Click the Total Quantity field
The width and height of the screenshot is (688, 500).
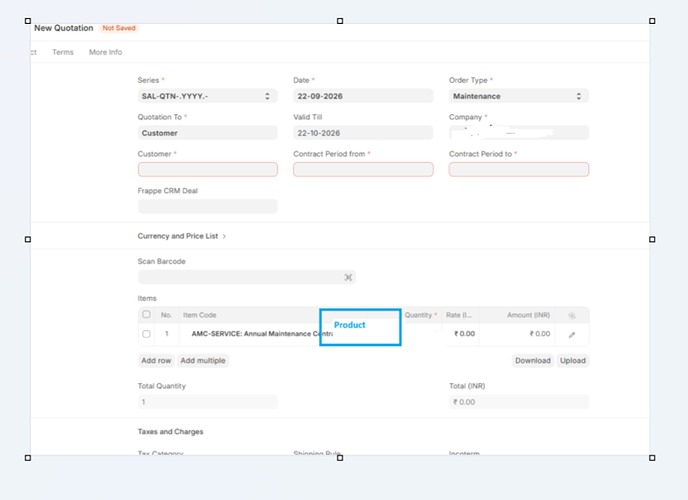click(208, 402)
